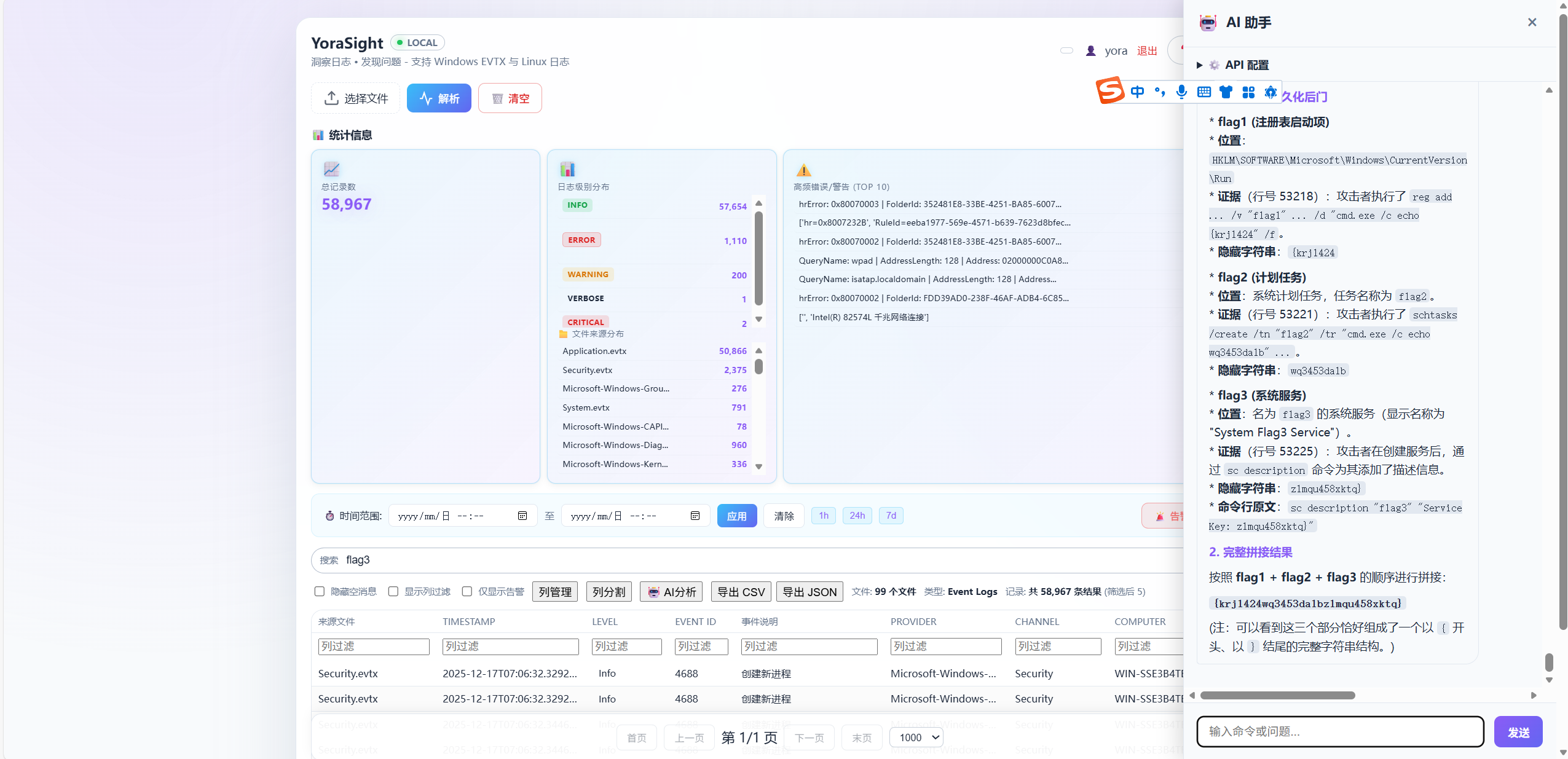This screenshot has height=759, width=1568.
Task: Enable the hide empty messages checkbox
Action: point(319,591)
